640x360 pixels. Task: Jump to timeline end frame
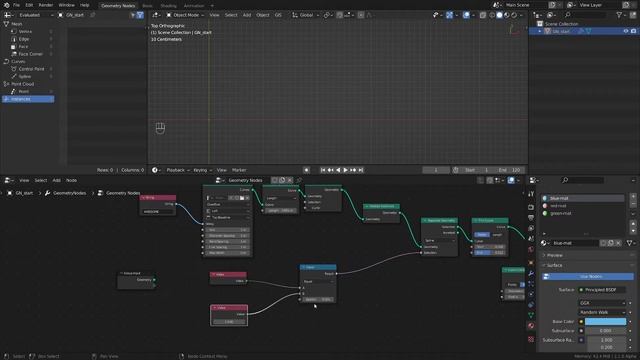pos(361,170)
